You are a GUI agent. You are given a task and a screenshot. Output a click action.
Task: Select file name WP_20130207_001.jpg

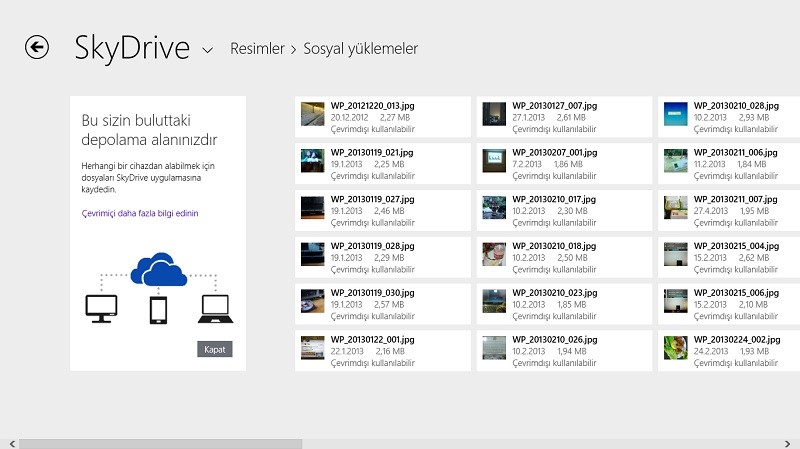tap(555, 153)
